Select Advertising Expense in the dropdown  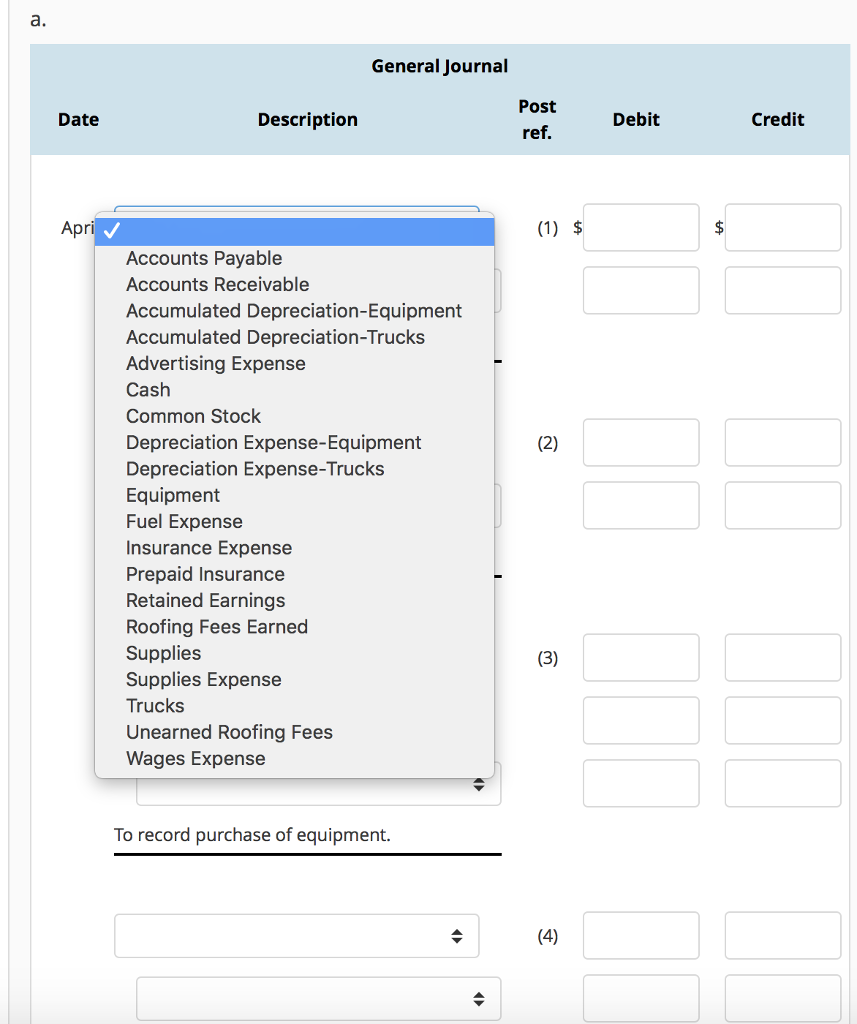tap(215, 363)
